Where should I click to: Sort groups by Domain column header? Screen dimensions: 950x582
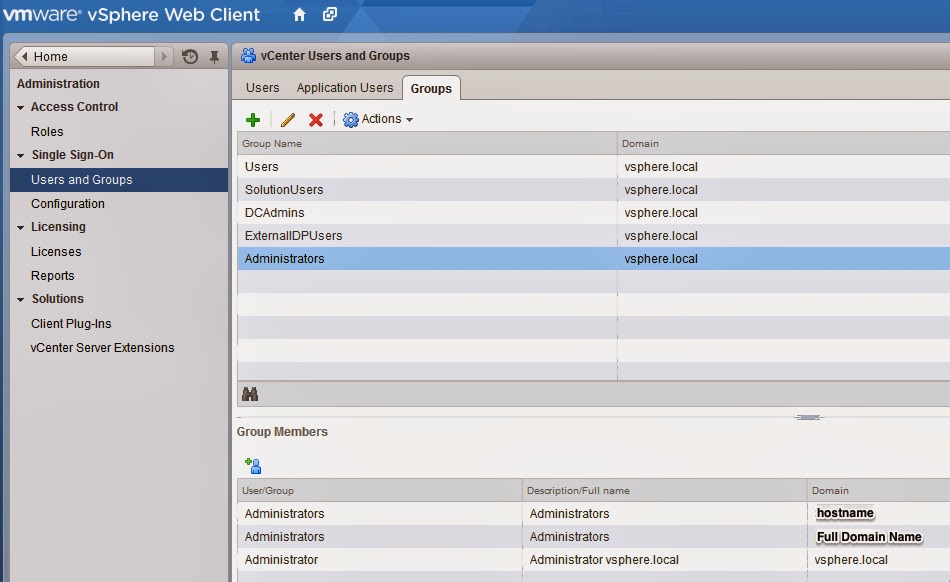[x=784, y=144]
